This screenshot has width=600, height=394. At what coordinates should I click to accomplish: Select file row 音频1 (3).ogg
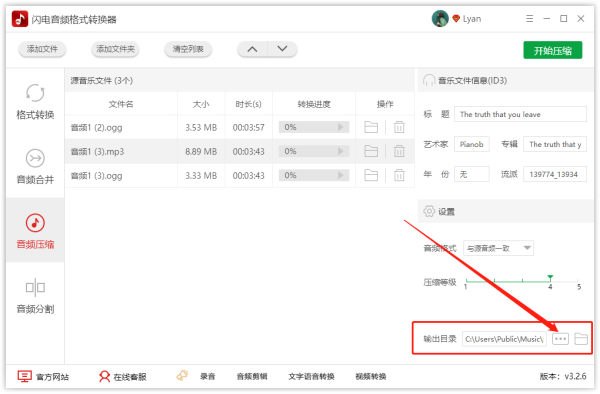240,176
